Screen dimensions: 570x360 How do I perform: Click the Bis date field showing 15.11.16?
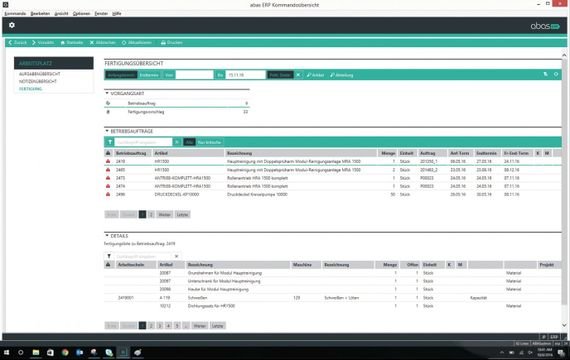245,75
